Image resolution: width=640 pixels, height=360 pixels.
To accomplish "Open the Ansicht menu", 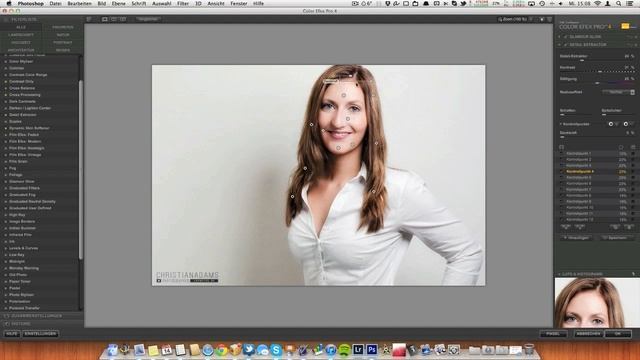I will tap(216, 3).
